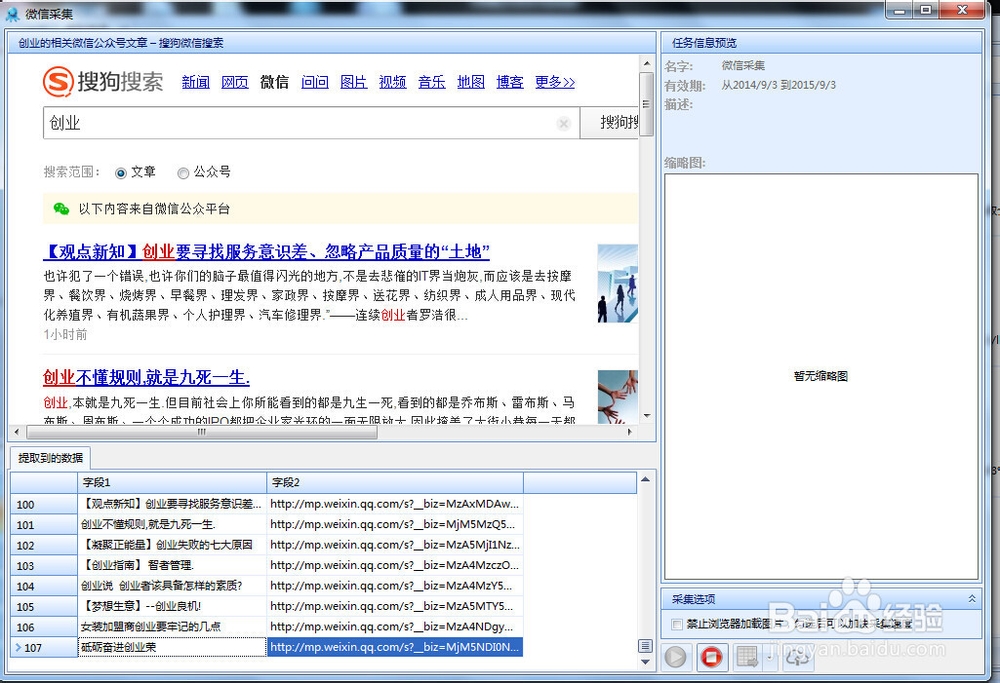This screenshot has height=683, width=1000.
Task: Select the row header numbered 103
Action: click(x=44, y=566)
